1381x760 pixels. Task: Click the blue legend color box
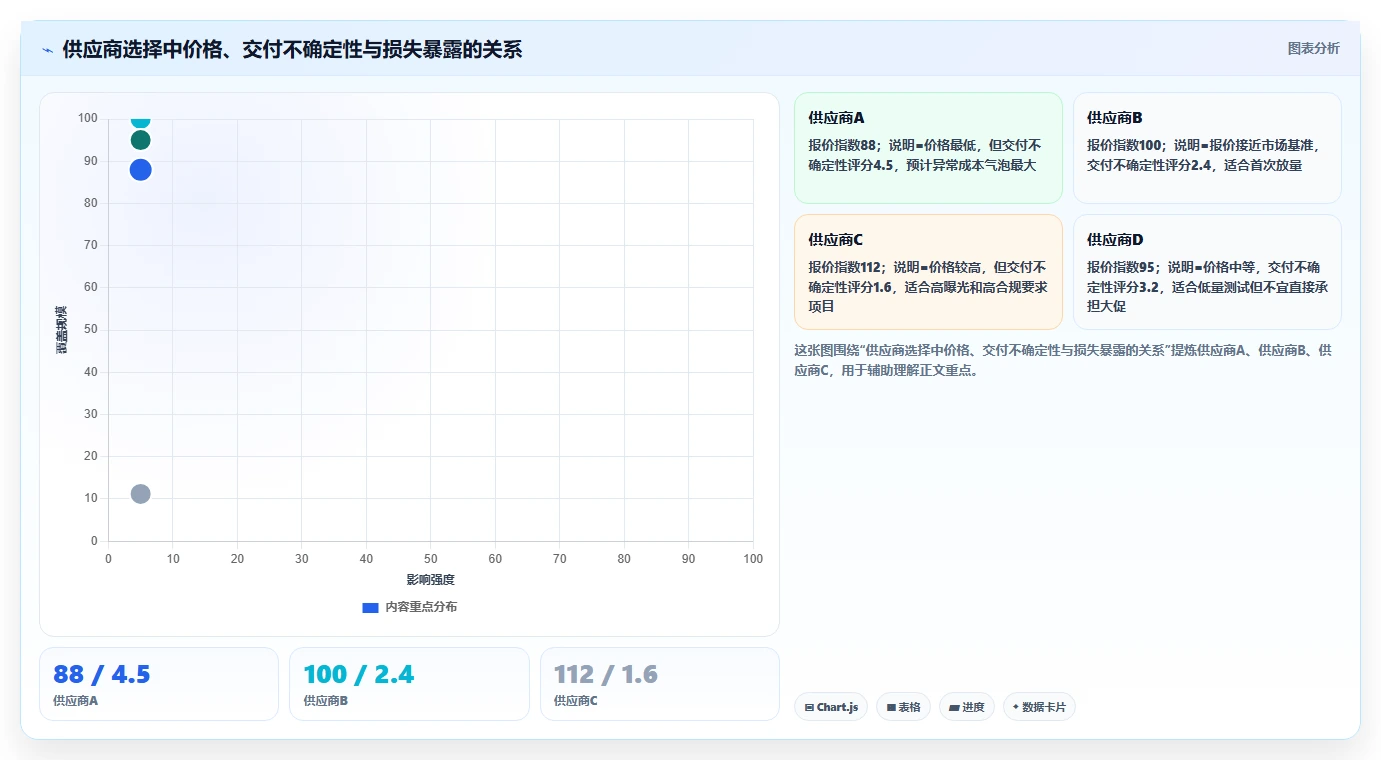point(370,607)
